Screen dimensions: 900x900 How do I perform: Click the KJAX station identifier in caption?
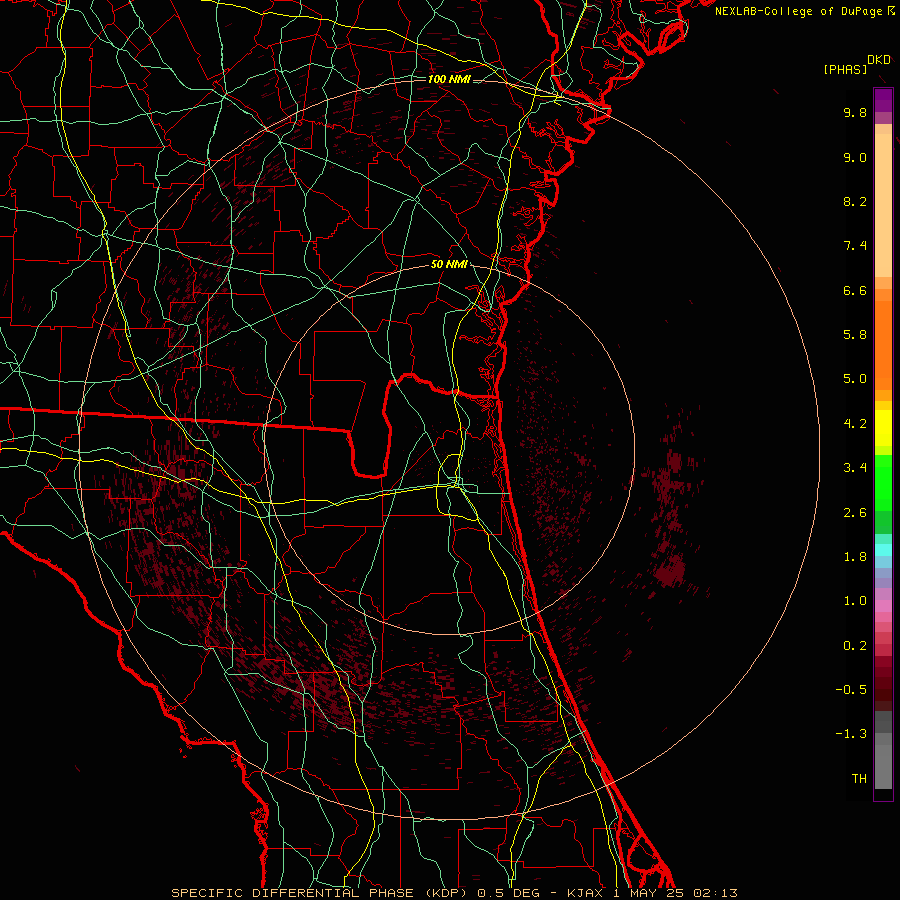(x=586, y=893)
